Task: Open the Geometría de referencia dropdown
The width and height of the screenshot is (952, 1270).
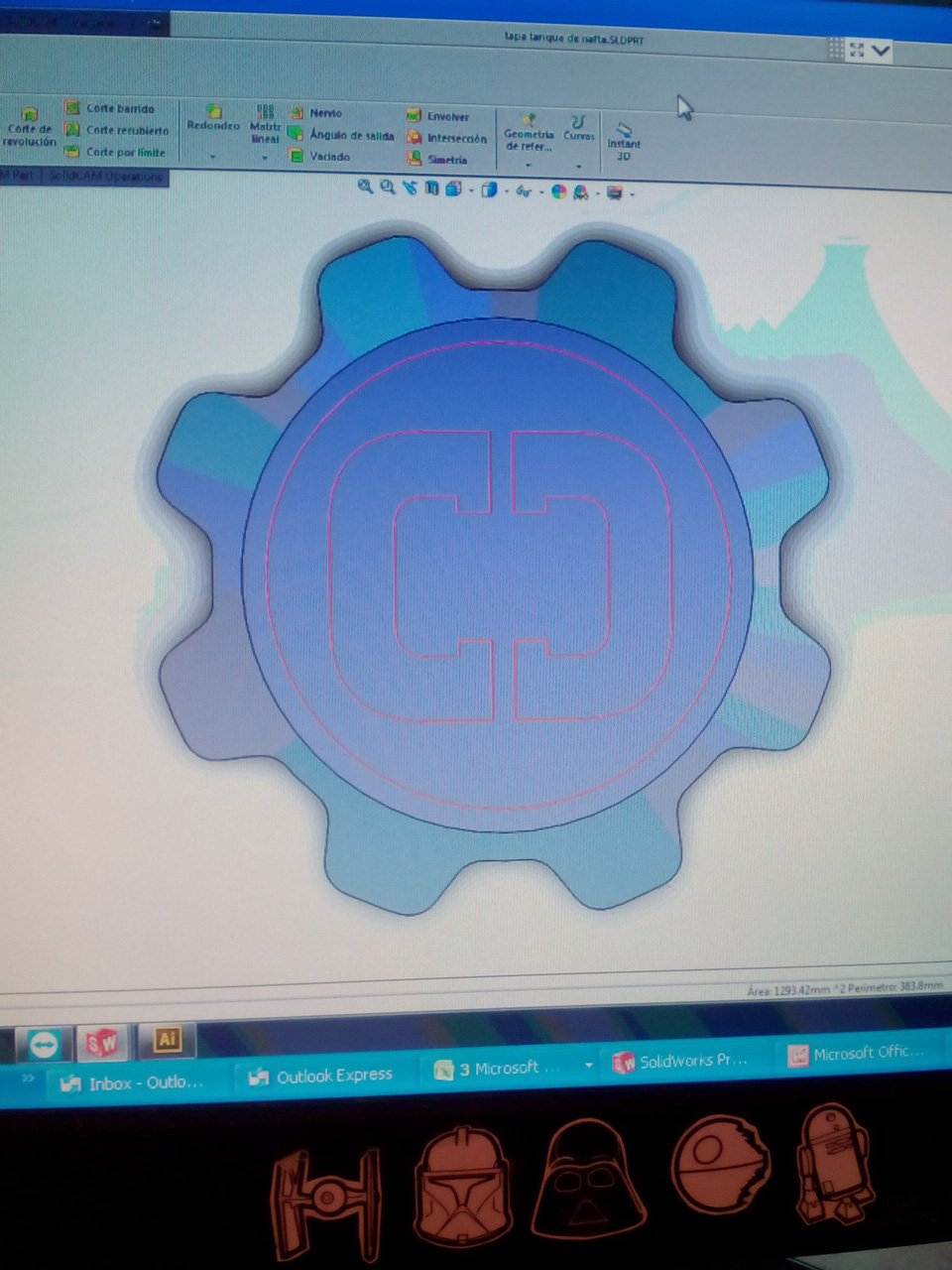Action: click(529, 165)
